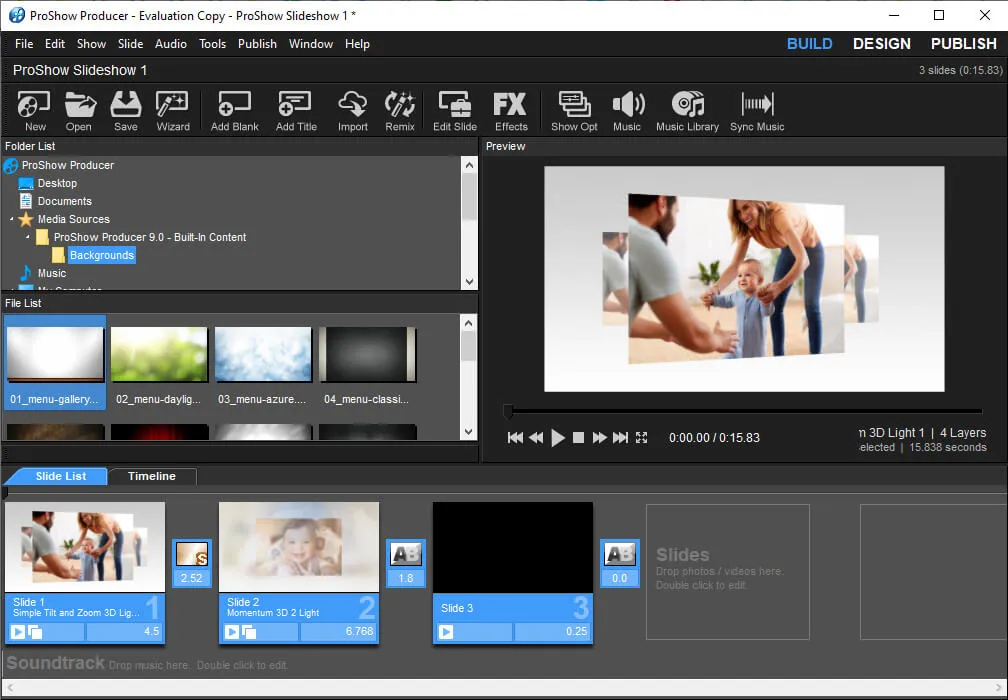Select Desktop in Folder List

57,183
